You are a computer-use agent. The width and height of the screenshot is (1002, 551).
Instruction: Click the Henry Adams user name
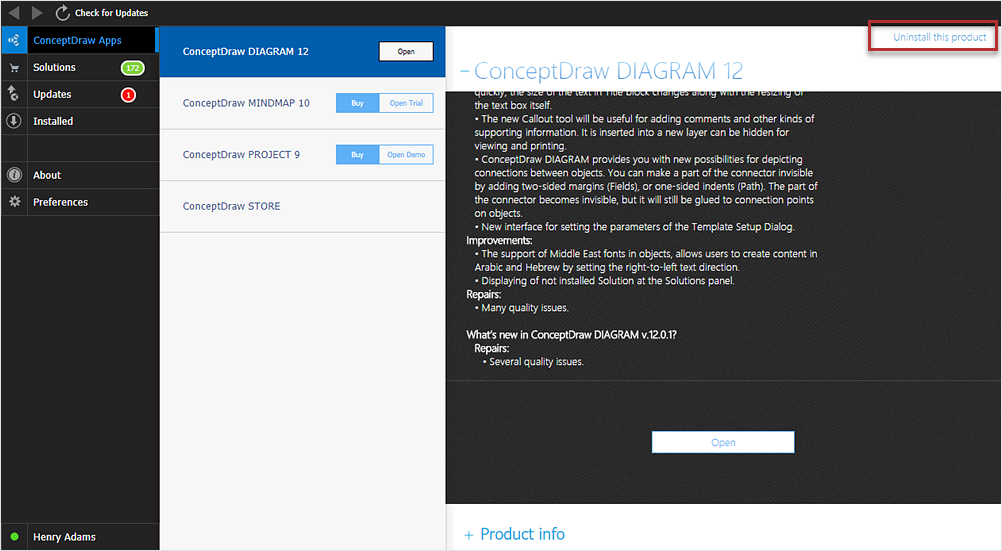[65, 537]
